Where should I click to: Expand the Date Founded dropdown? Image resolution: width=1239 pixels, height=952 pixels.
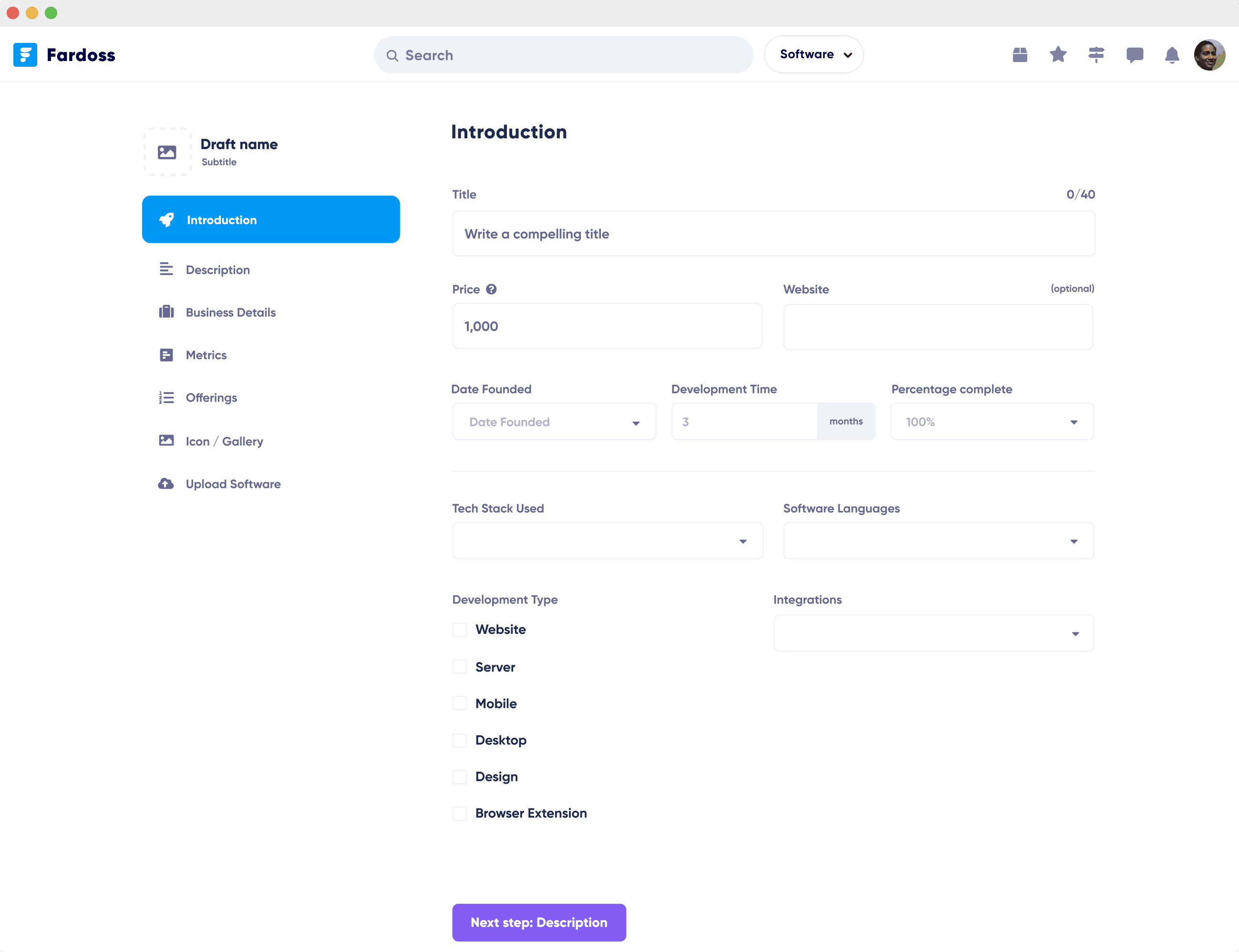(x=554, y=422)
